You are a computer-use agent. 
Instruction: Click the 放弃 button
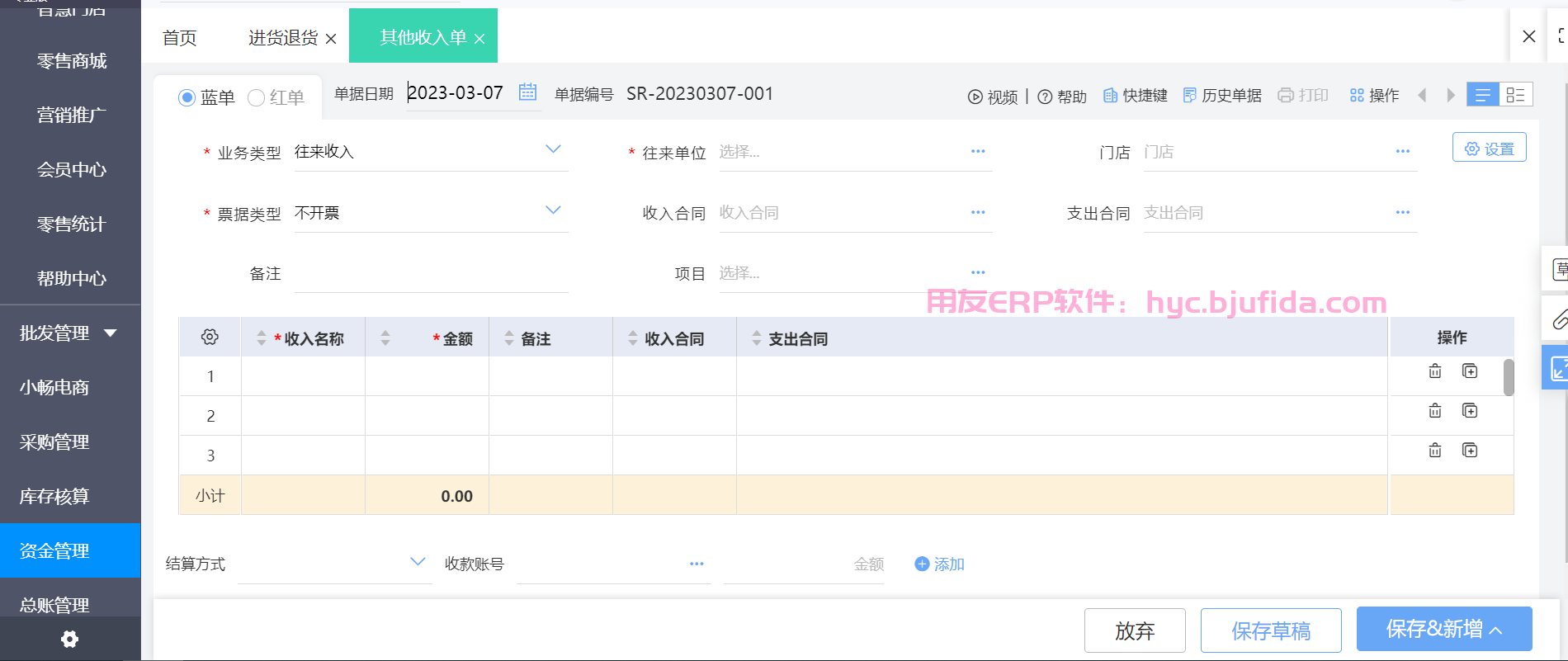pyautogui.click(x=1135, y=631)
